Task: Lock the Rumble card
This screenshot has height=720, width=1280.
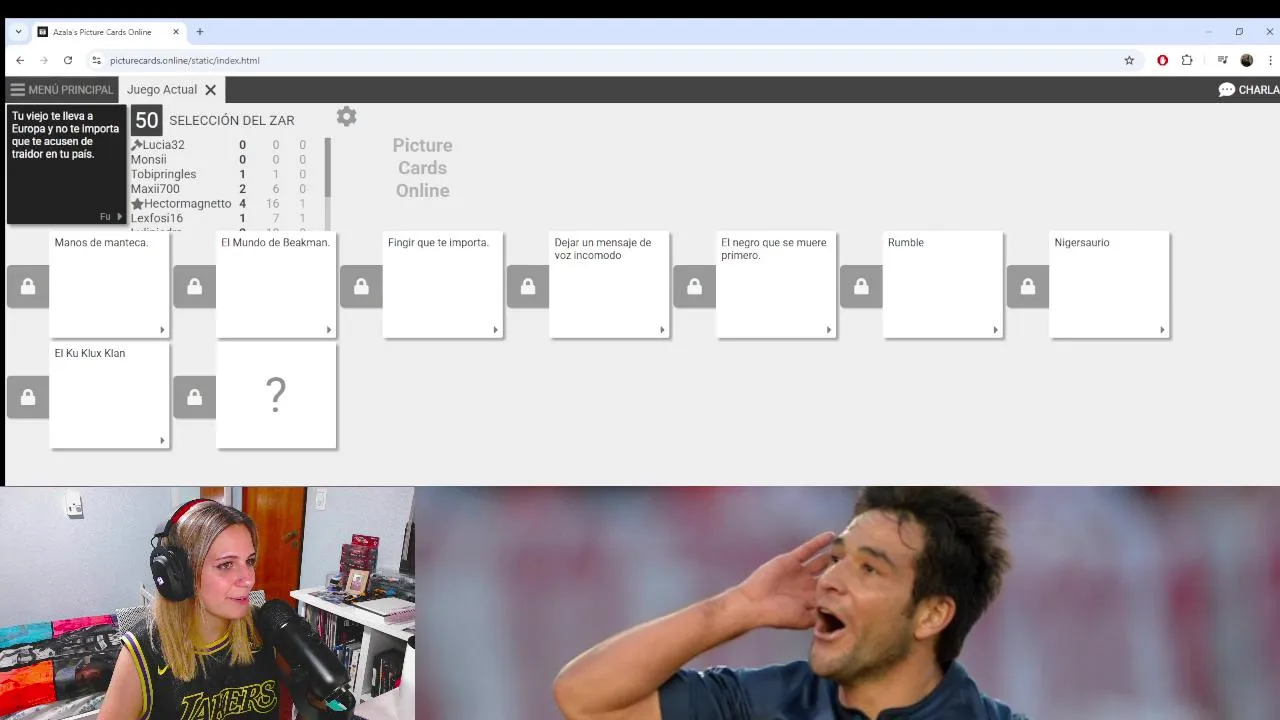Action: 861,287
